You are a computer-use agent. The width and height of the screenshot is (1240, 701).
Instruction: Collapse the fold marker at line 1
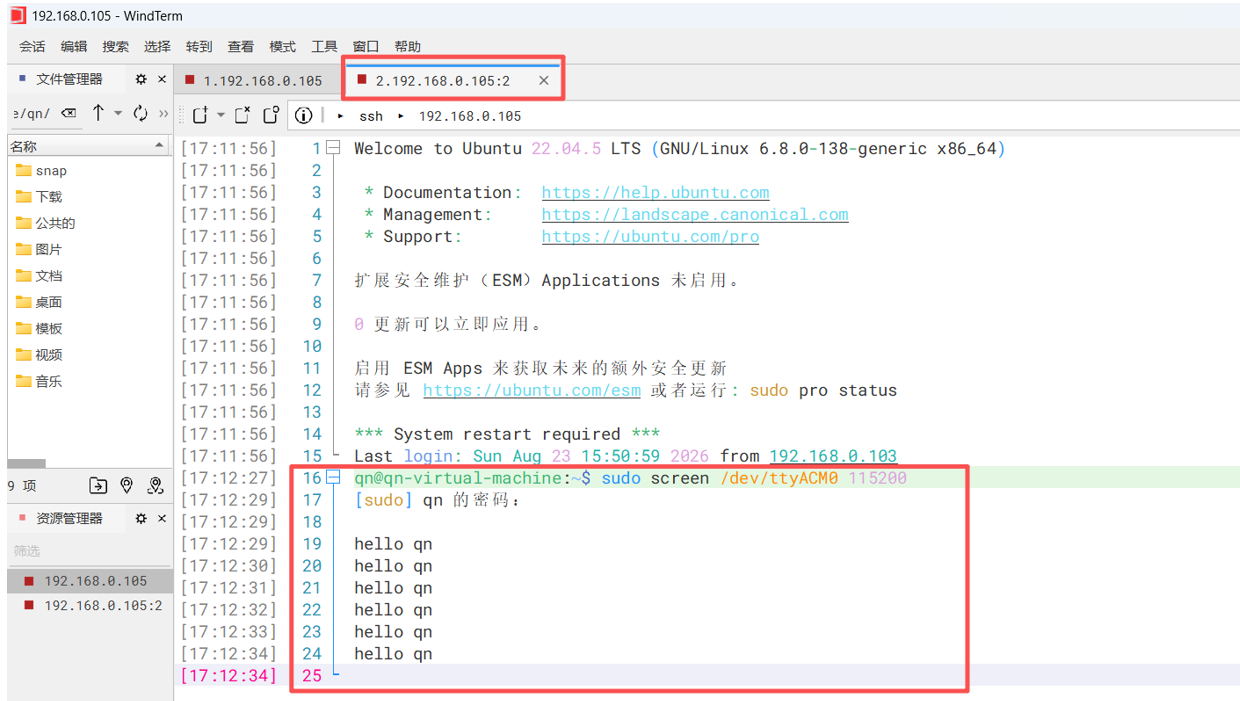(x=334, y=148)
